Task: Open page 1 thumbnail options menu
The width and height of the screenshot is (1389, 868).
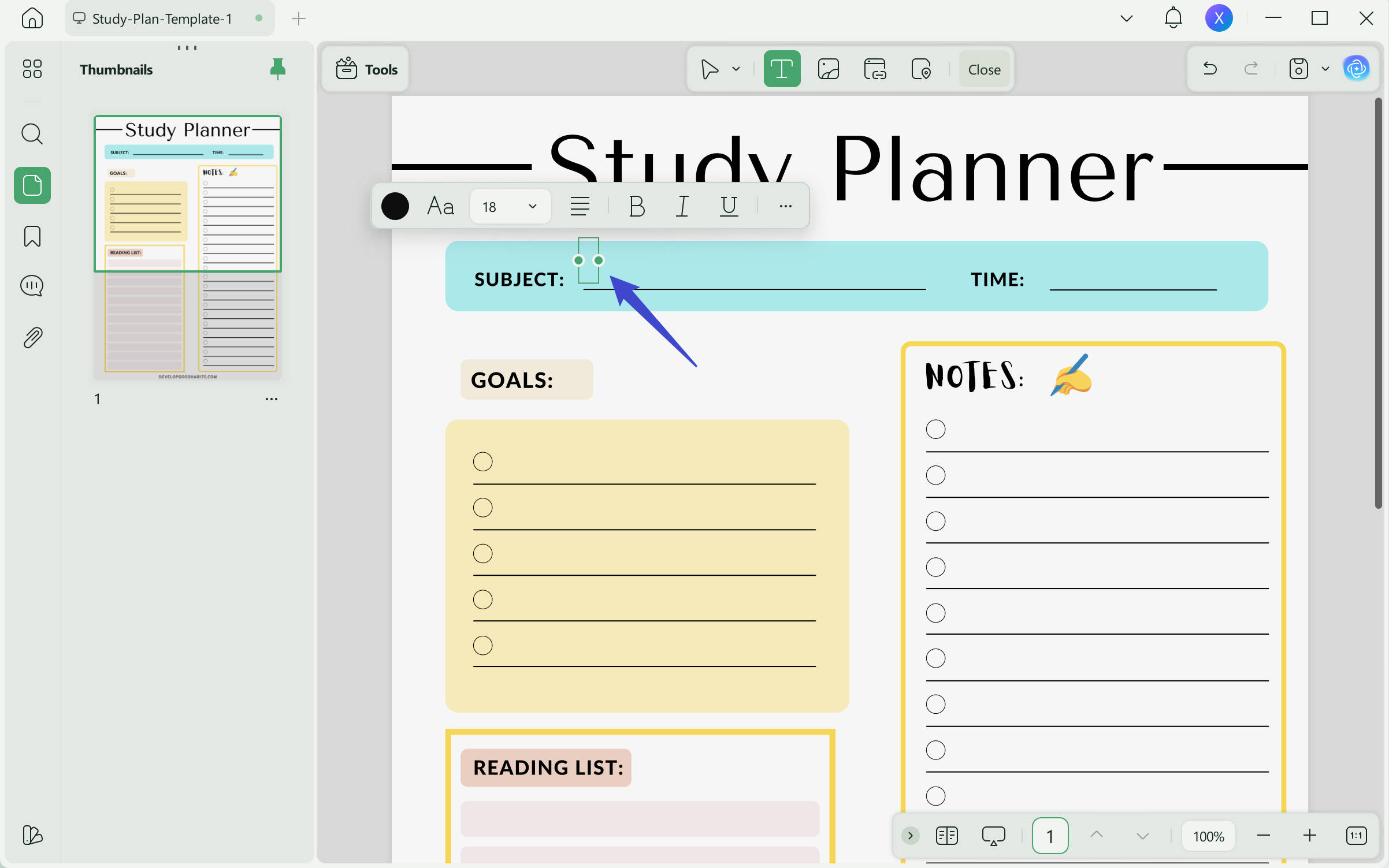Action: pyautogui.click(x=272, y=399)
